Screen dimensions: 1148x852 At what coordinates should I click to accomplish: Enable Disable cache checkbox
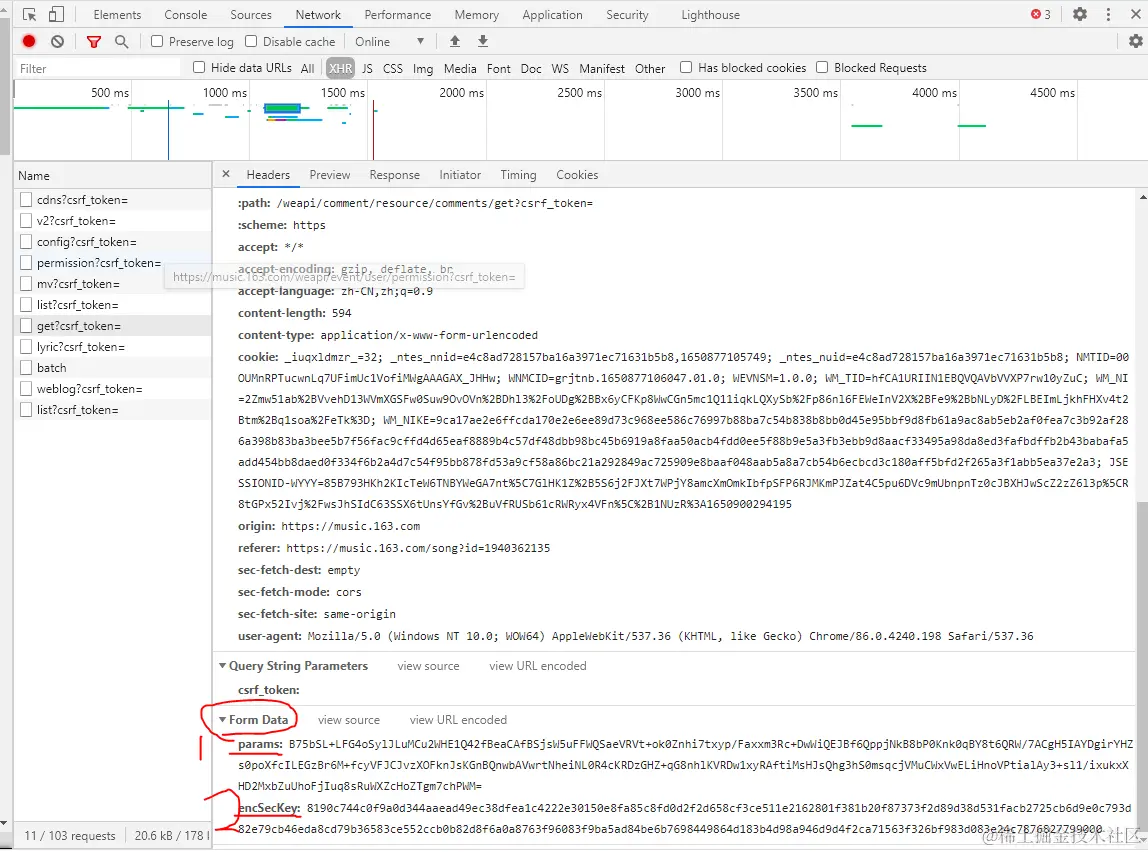(251, 42)
